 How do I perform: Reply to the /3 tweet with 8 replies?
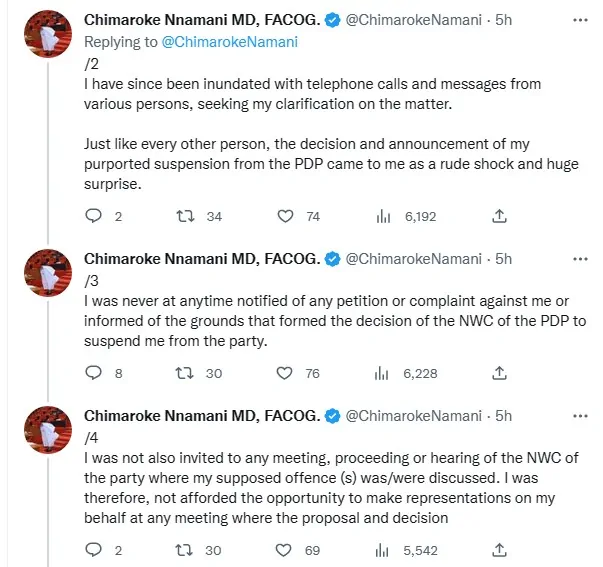coord(94,373)
